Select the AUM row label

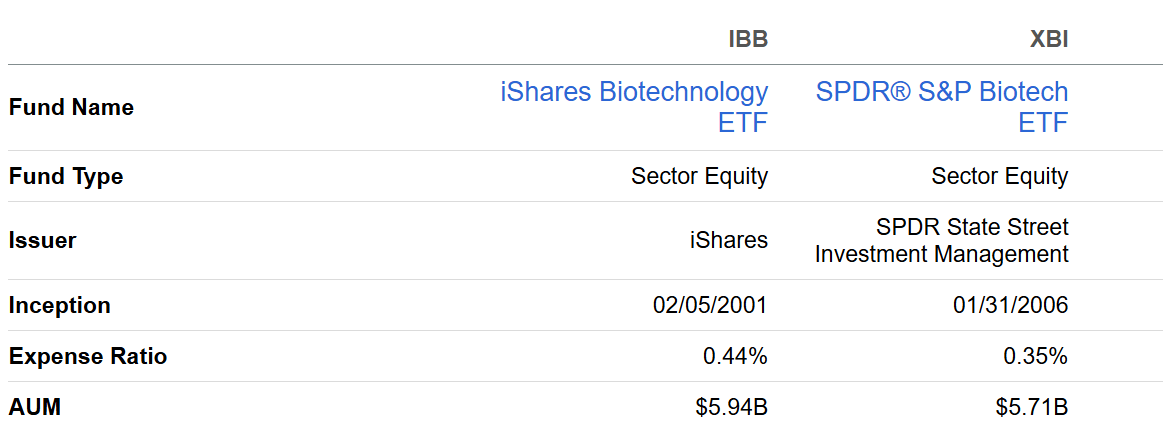pyautogui.click(x=34, y=407)
